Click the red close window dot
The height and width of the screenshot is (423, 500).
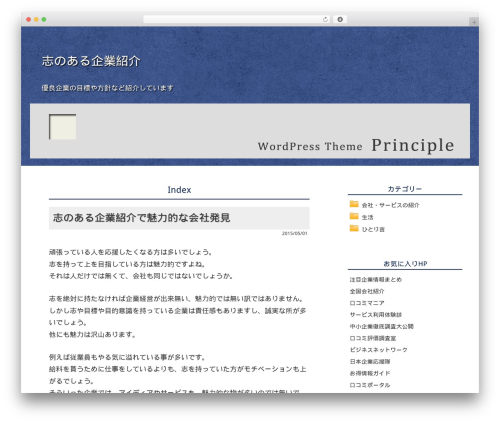[29, 19]
